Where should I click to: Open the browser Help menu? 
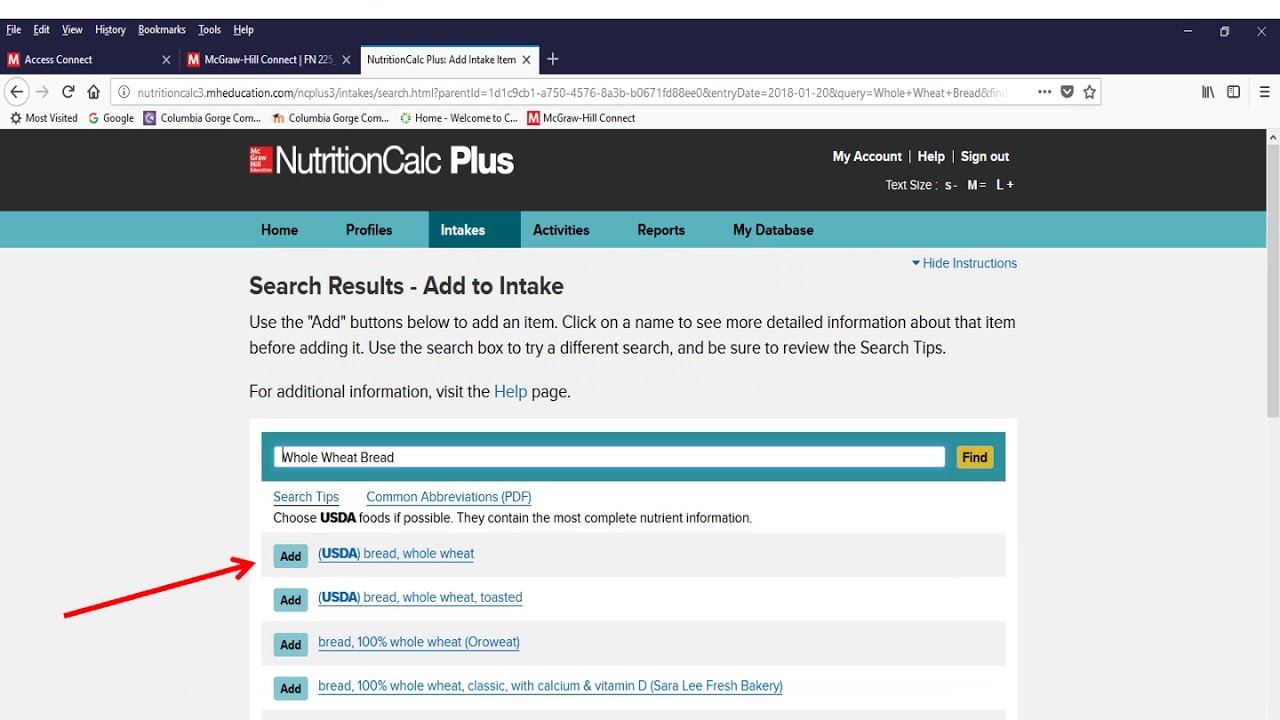click(243, 30)
